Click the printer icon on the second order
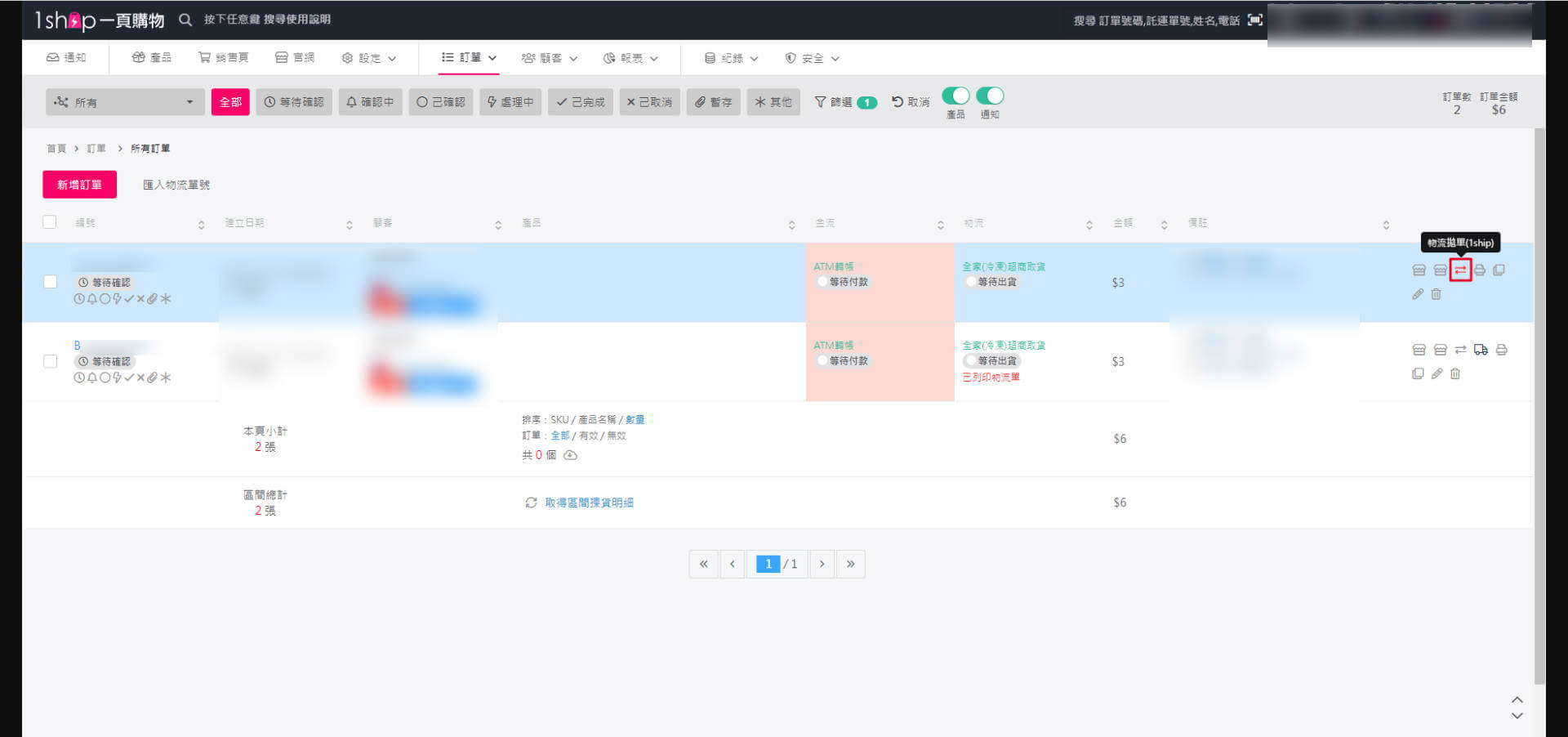1568x737 pixels. (x=1502, y=349)
